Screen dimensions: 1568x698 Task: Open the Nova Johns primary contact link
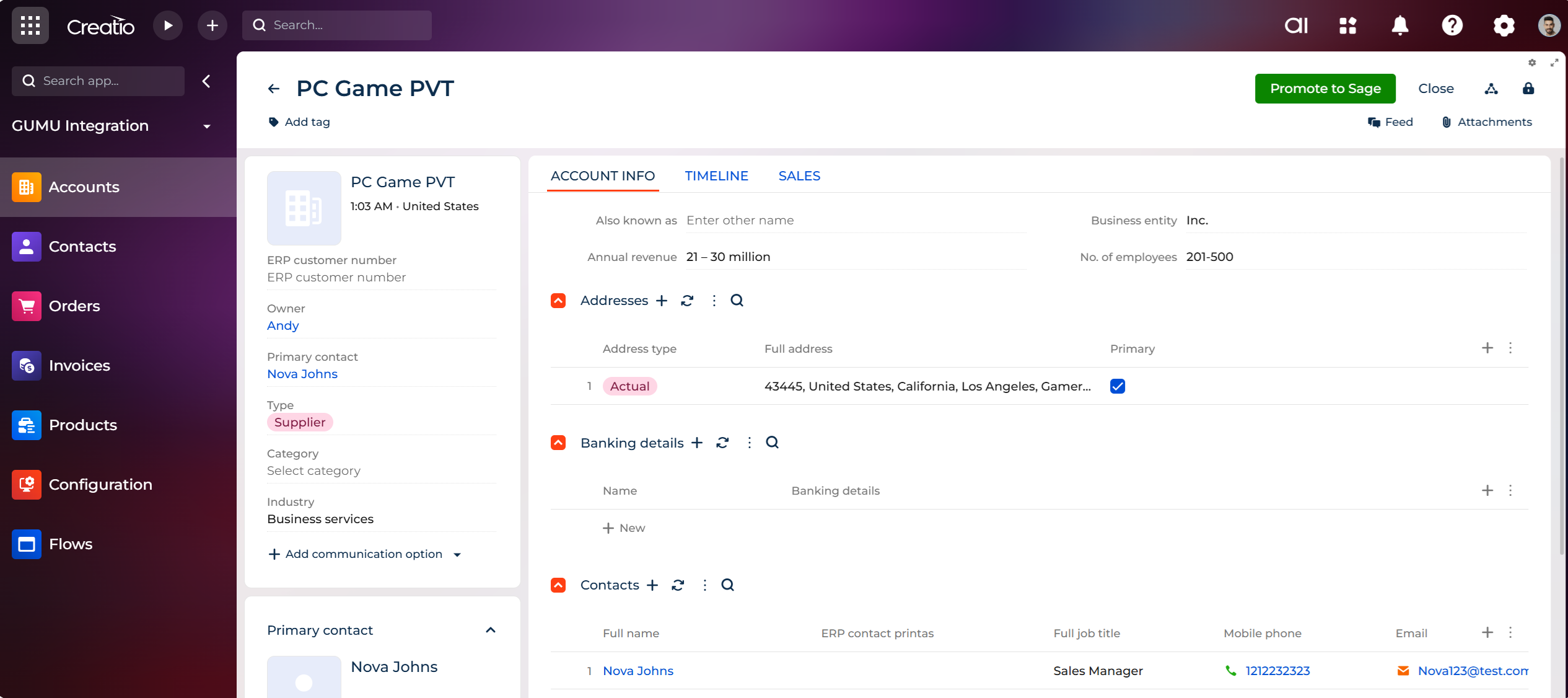coord(302,374)
